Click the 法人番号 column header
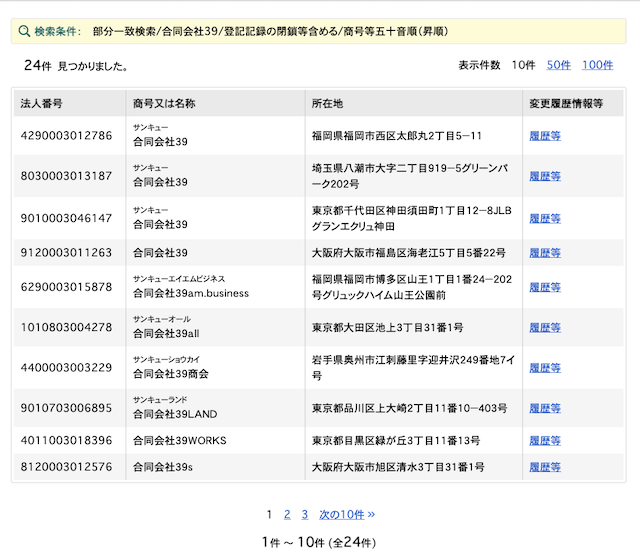This screenshot has width=640, height=558. pos(42,104)
